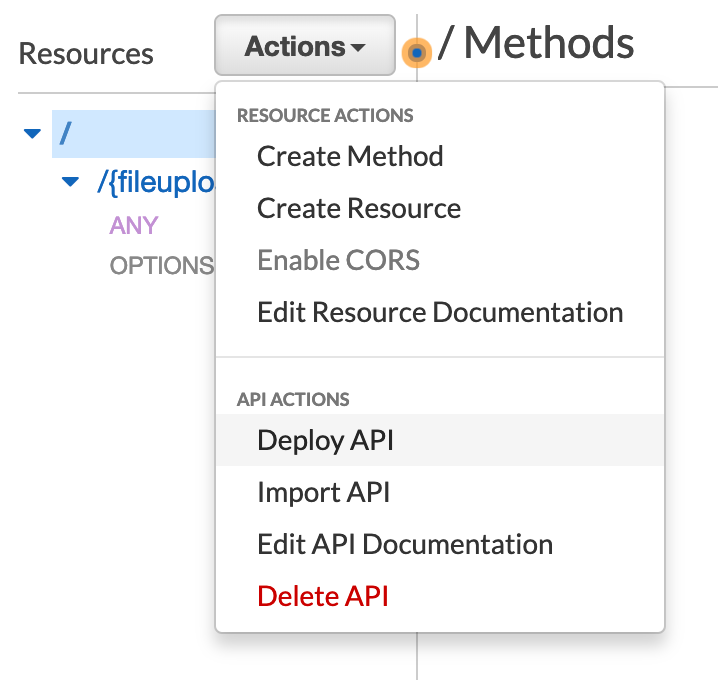Click the Enable CORS menu entry
The width and height of the screenshot is (718, 680).
point(338,260)
